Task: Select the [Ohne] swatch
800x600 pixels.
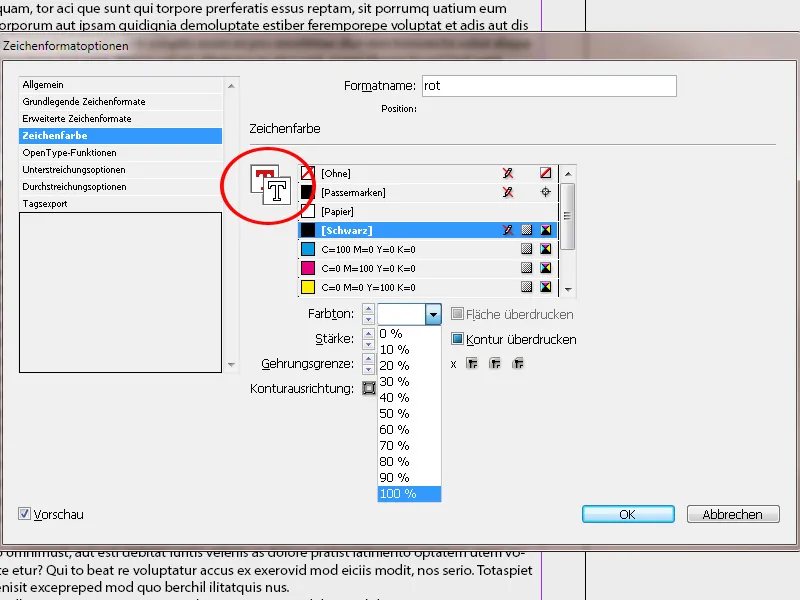Action: (428, 173)
